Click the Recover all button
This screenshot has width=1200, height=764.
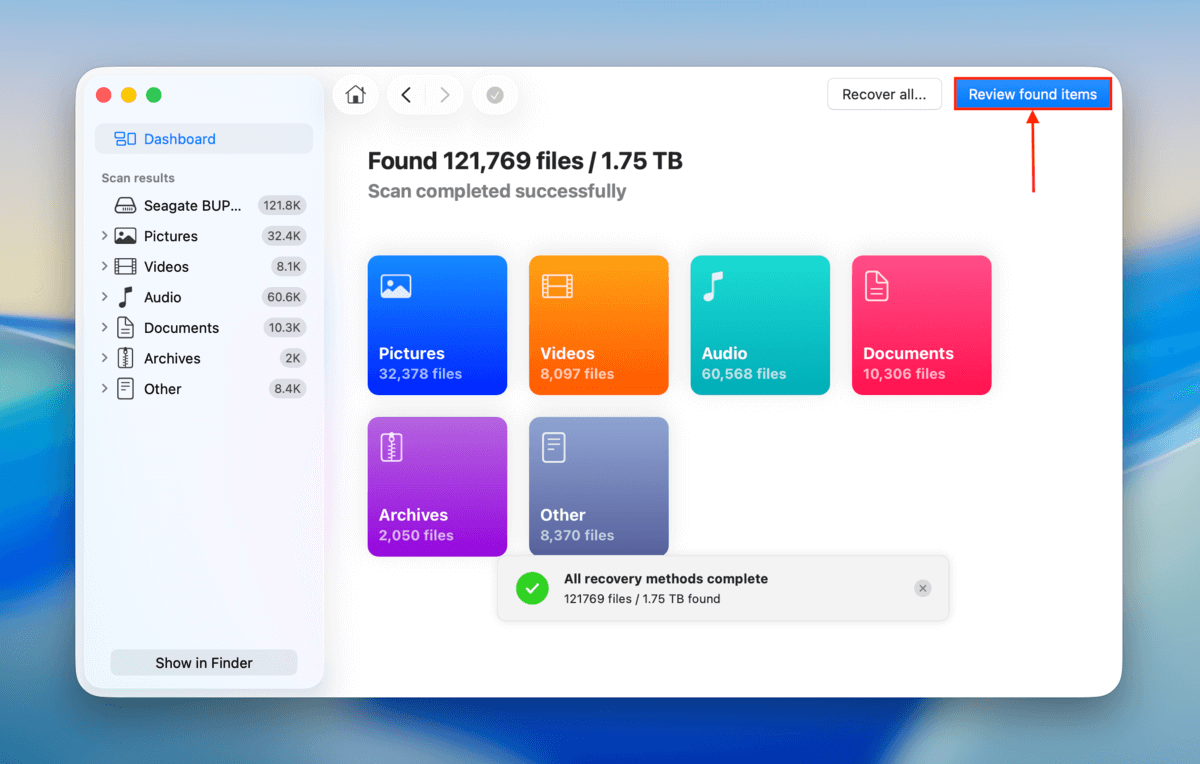click(x=884, y=93)
